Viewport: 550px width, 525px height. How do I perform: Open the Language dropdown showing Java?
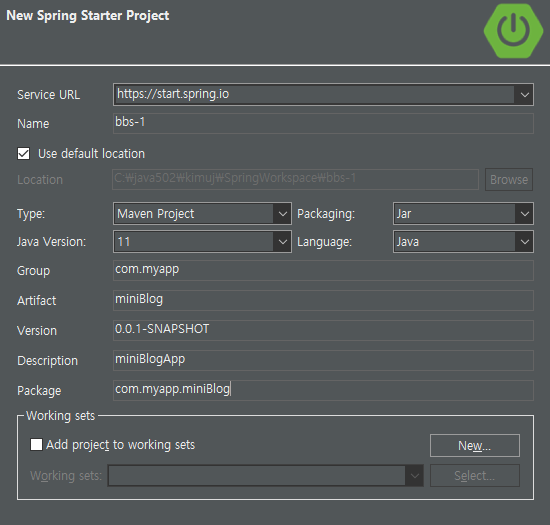click(x=463, y=241)
